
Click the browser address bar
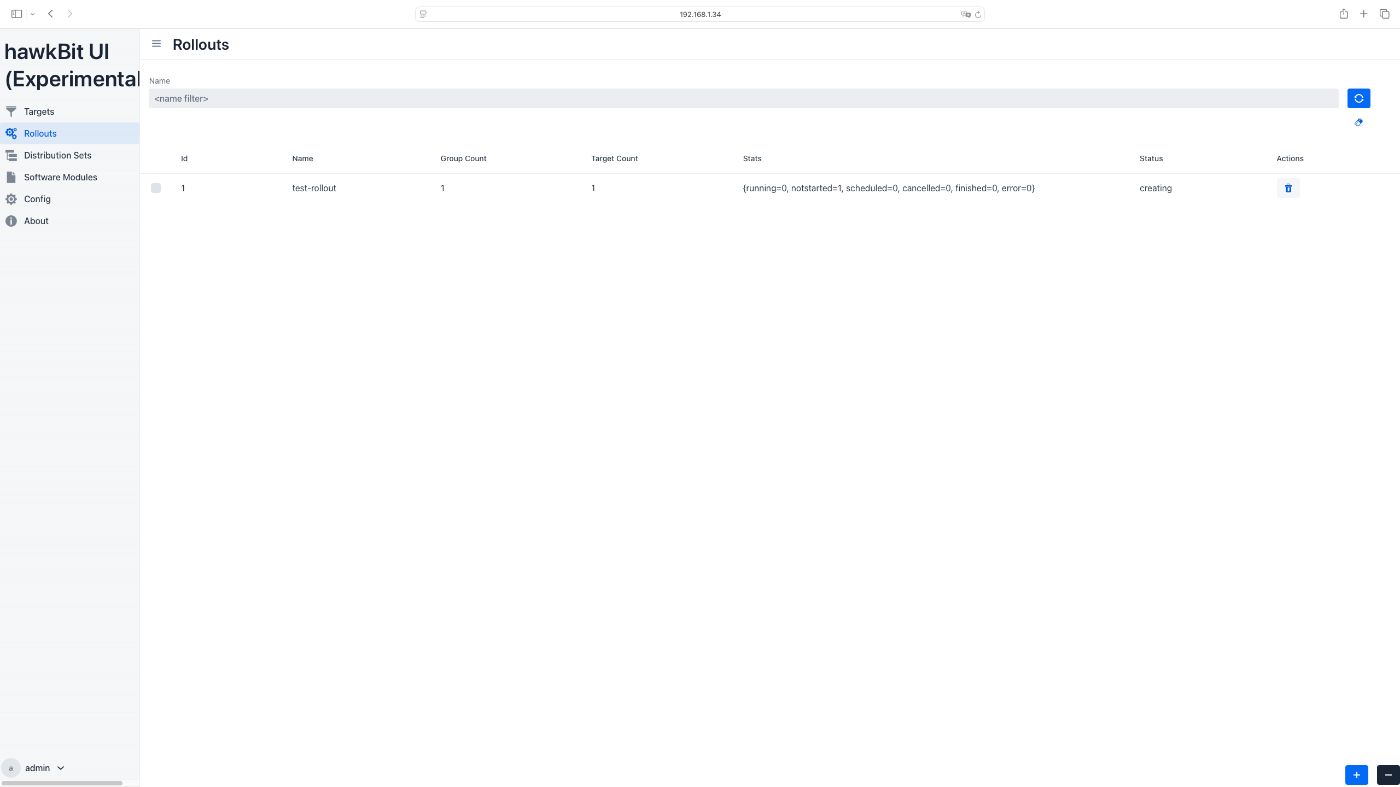point(700,14)
